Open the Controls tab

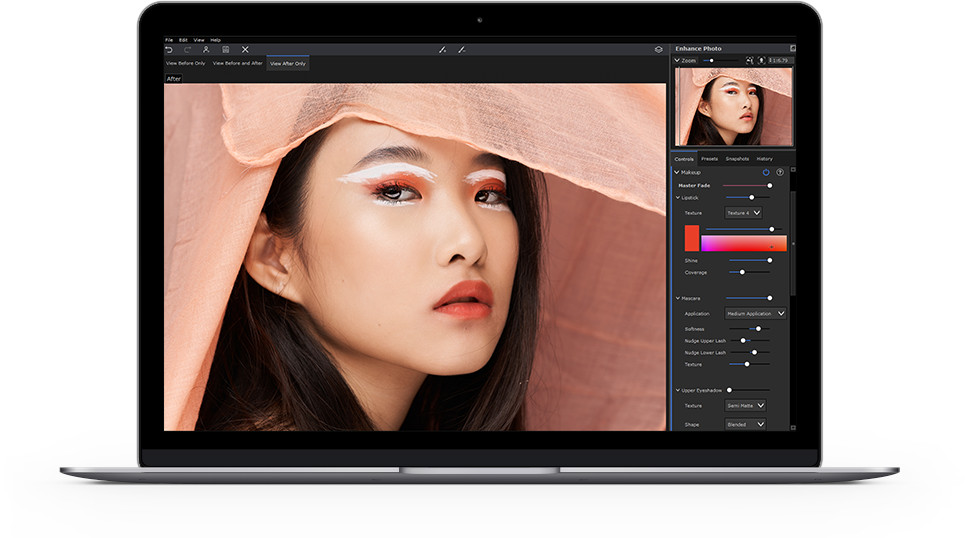click(x=684, y=159)
